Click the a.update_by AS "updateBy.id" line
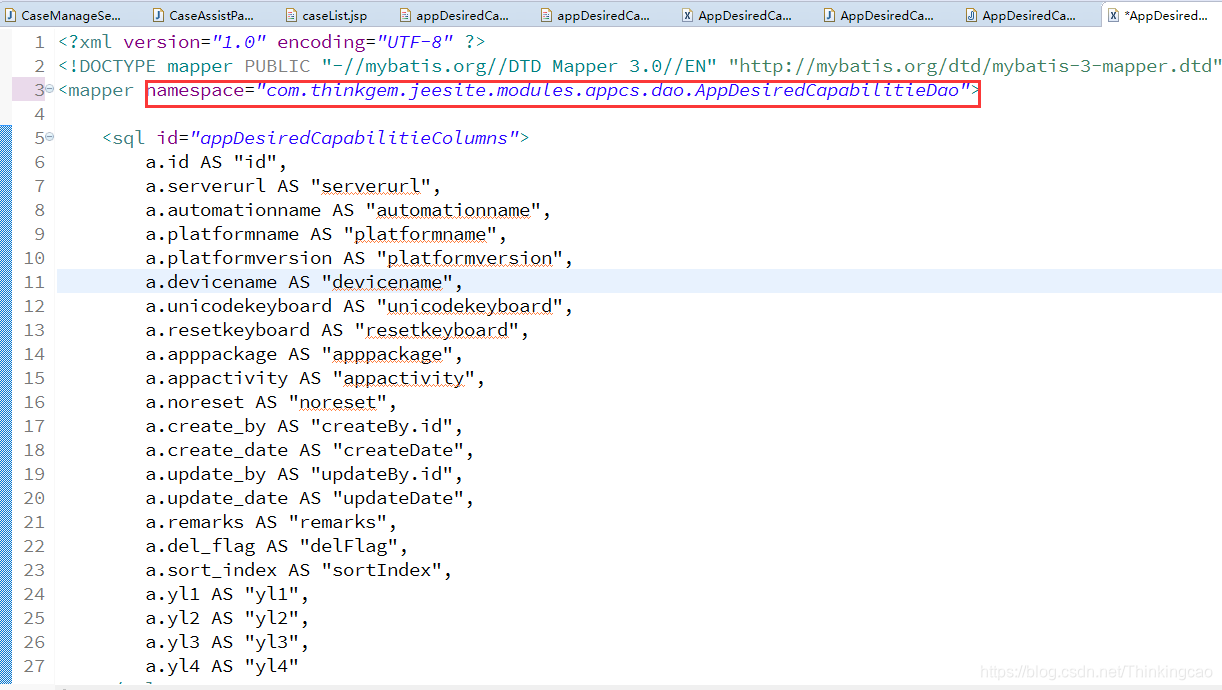Viewport: 1222px width, 690px height. point(304,474)
